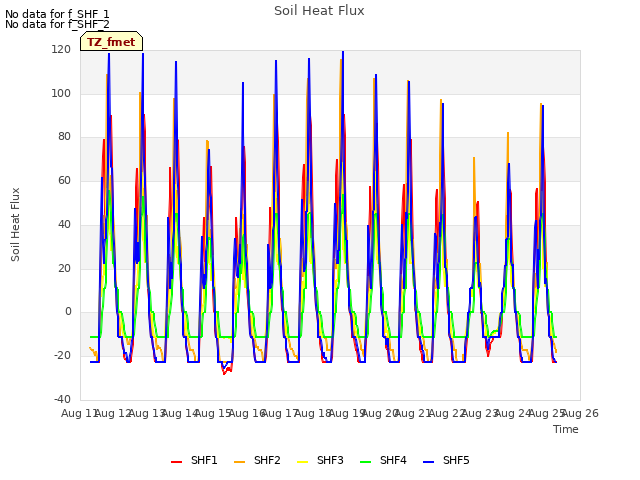Click the 0 y-axis tick label
The image size is (640, 480).
(68, 311)
